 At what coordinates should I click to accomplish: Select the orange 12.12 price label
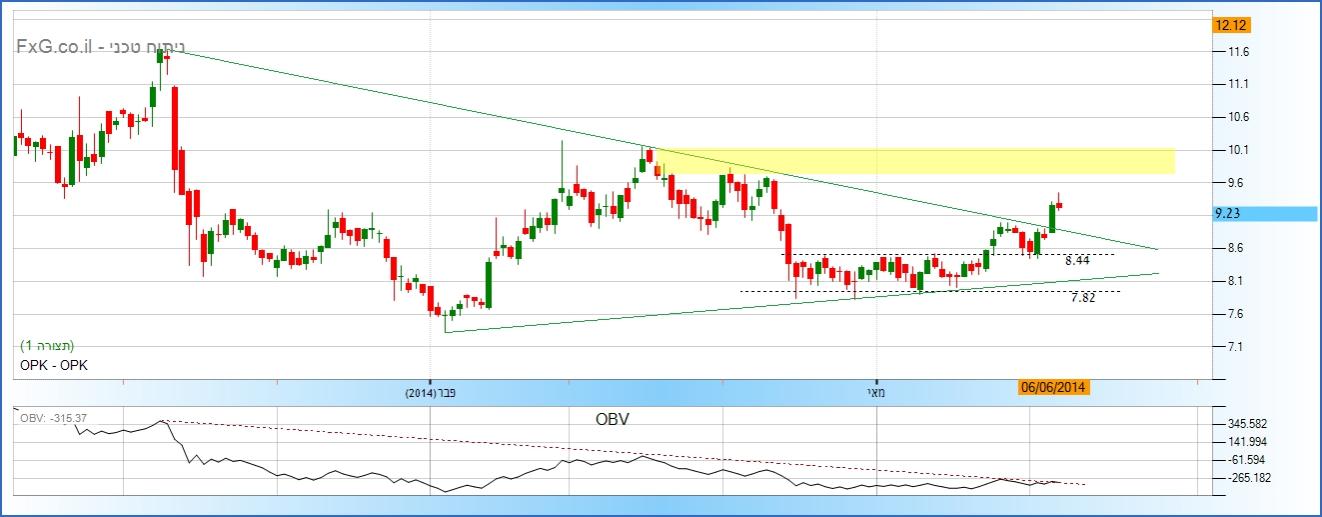coord(1228,25)
